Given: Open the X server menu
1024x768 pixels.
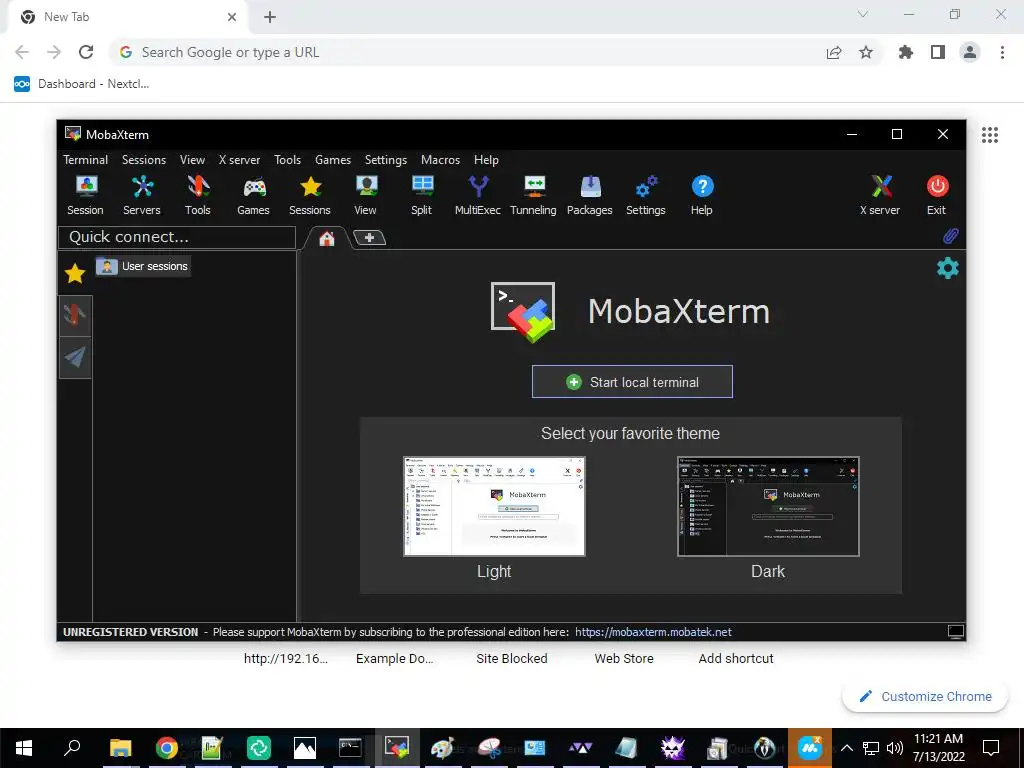Looking at the screenshot, I should pyautogui.click(x=239, y=159).
